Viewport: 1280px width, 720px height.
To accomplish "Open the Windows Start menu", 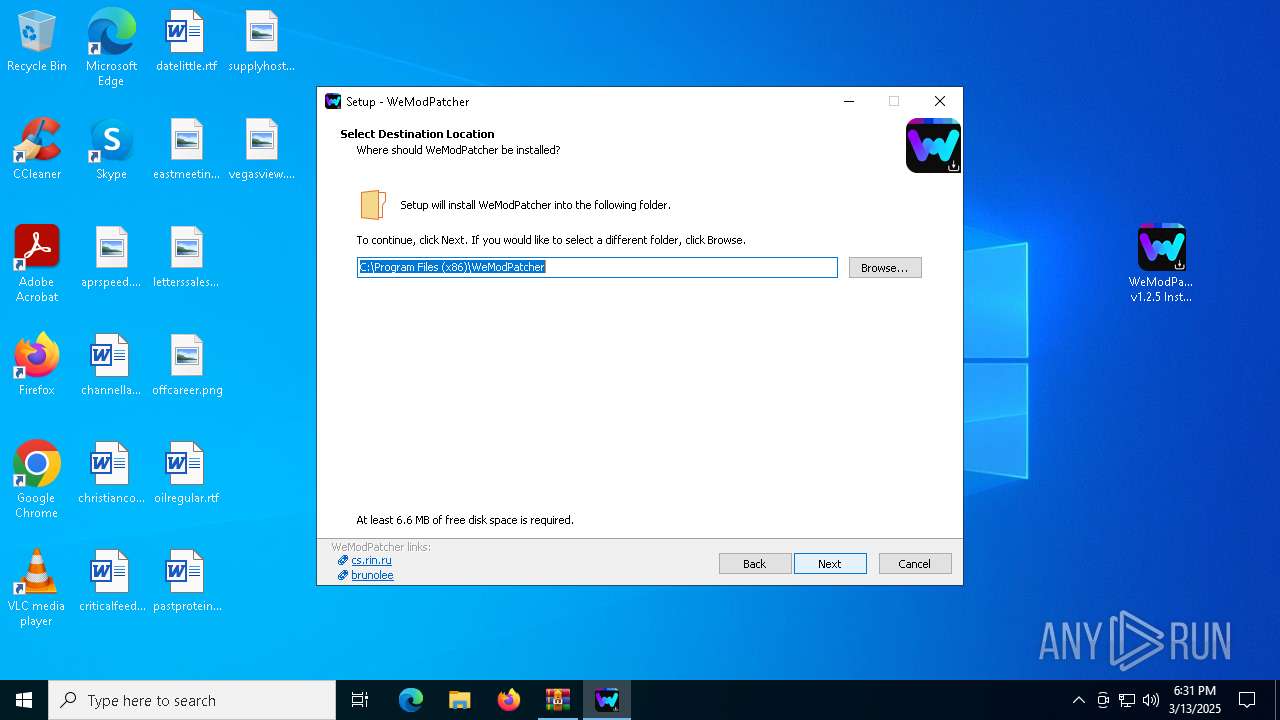I will [x=24, y=700].
